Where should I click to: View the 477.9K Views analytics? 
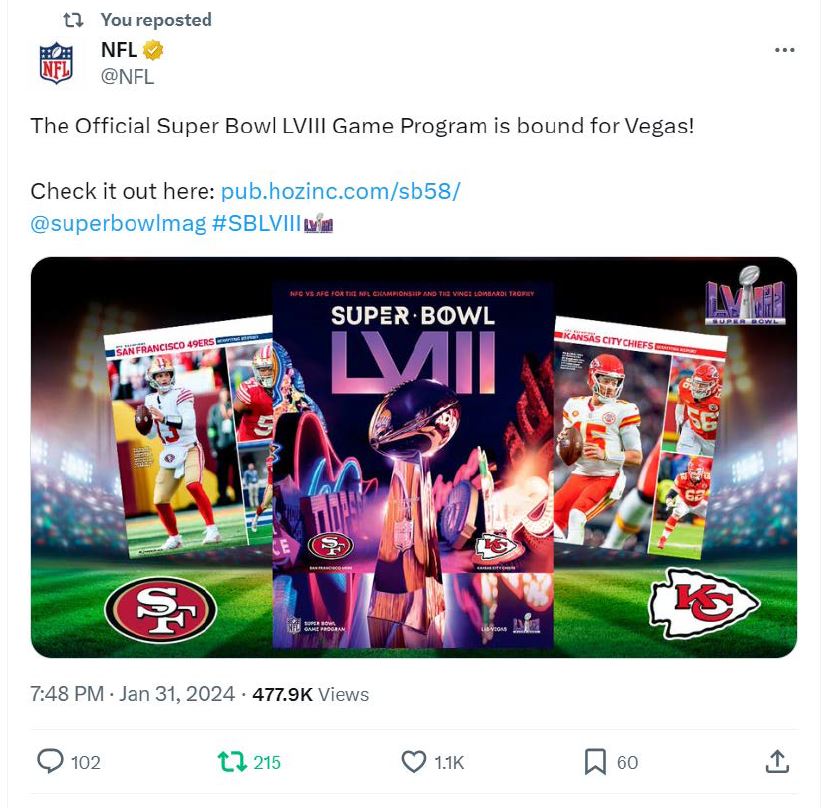tap(310, 694)
